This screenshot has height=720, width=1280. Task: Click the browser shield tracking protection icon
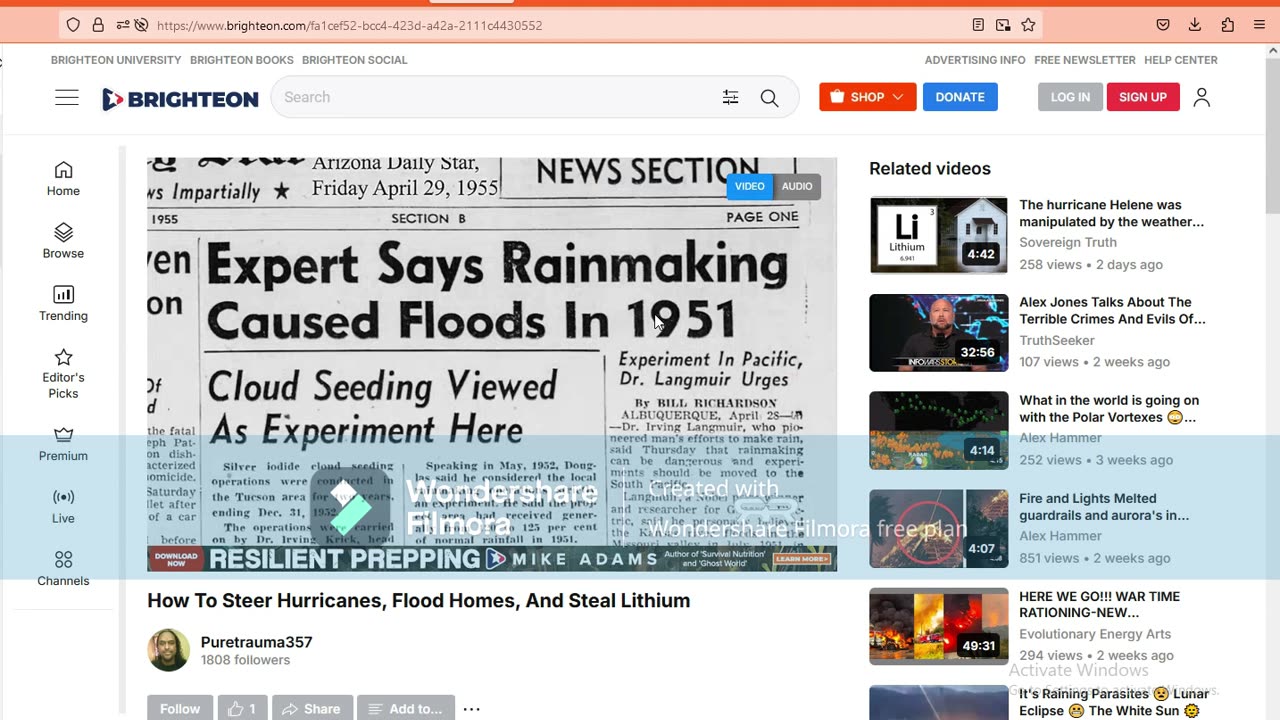pyautogui.click(x=73, y=25)
